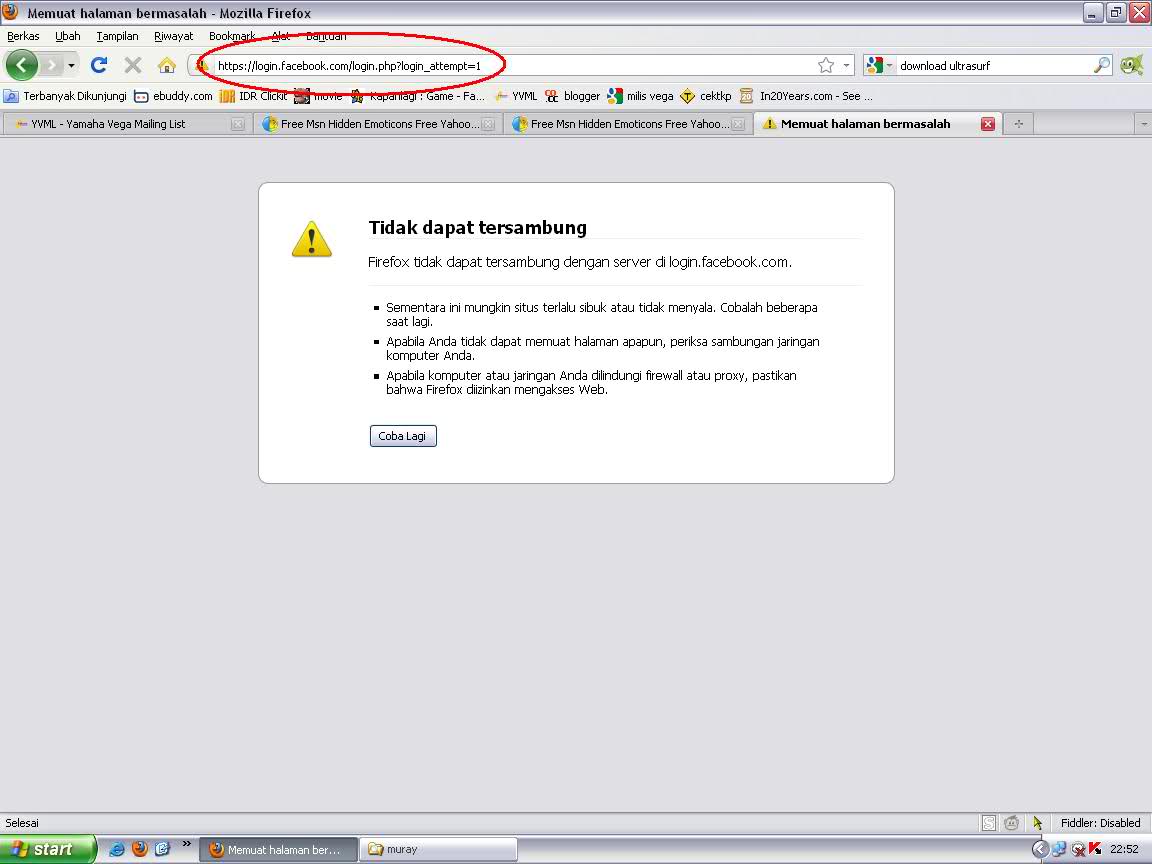Click the yellow warning triangle icon
This screenshot has height=864, width=1152.
click(312, 239)
